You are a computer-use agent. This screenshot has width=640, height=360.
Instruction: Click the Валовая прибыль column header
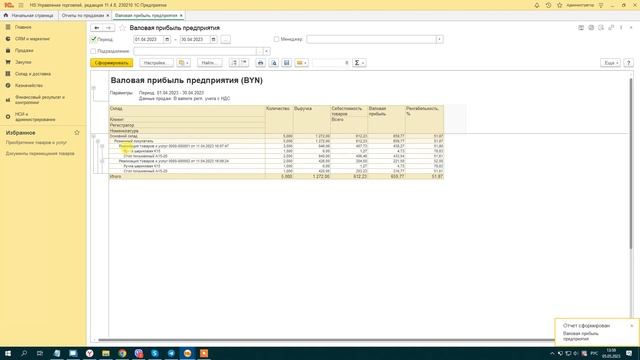tap(386, 119)
